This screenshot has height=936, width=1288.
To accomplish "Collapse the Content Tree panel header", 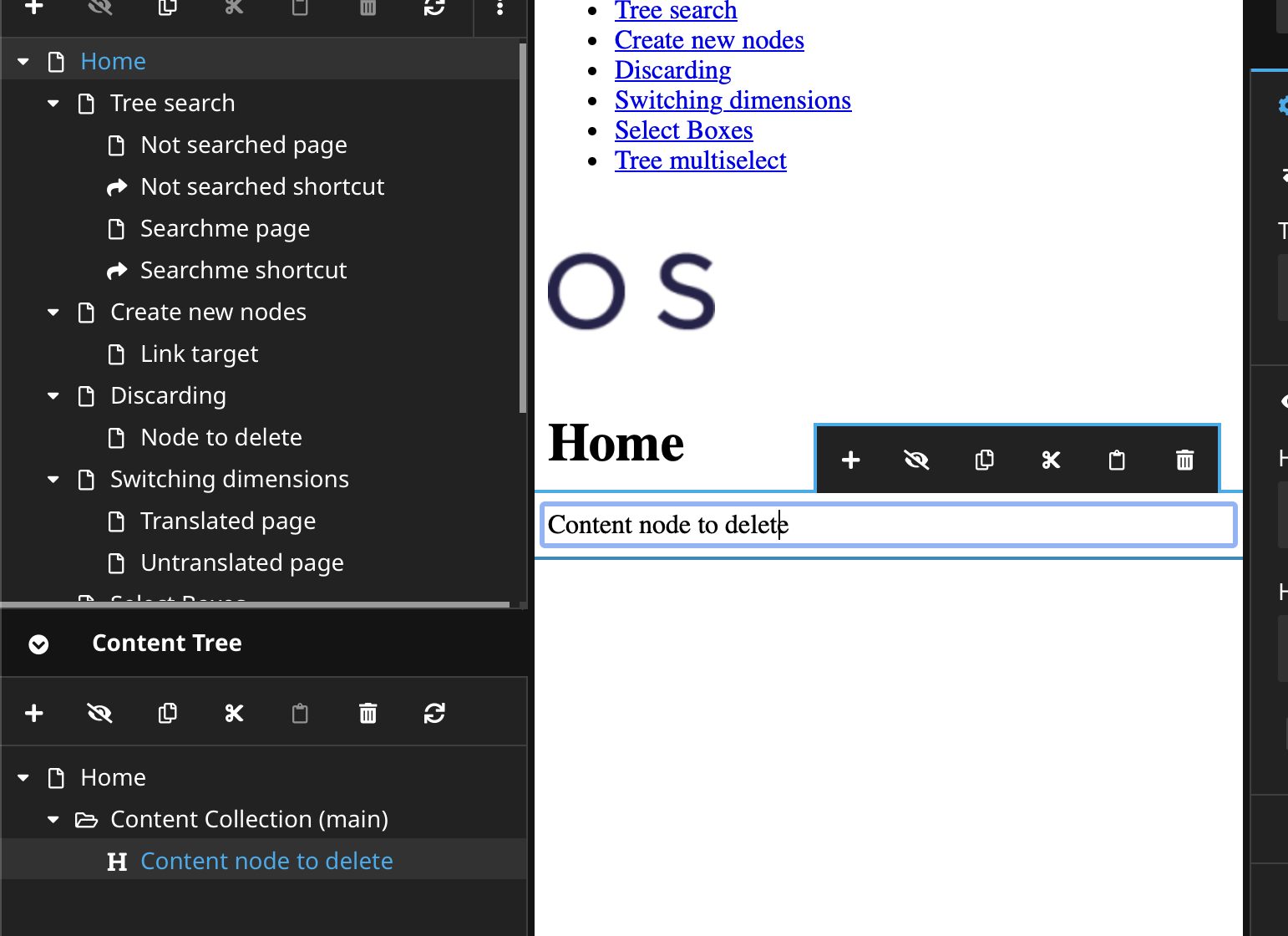I will pyautogui.click(x=38, y=643).
